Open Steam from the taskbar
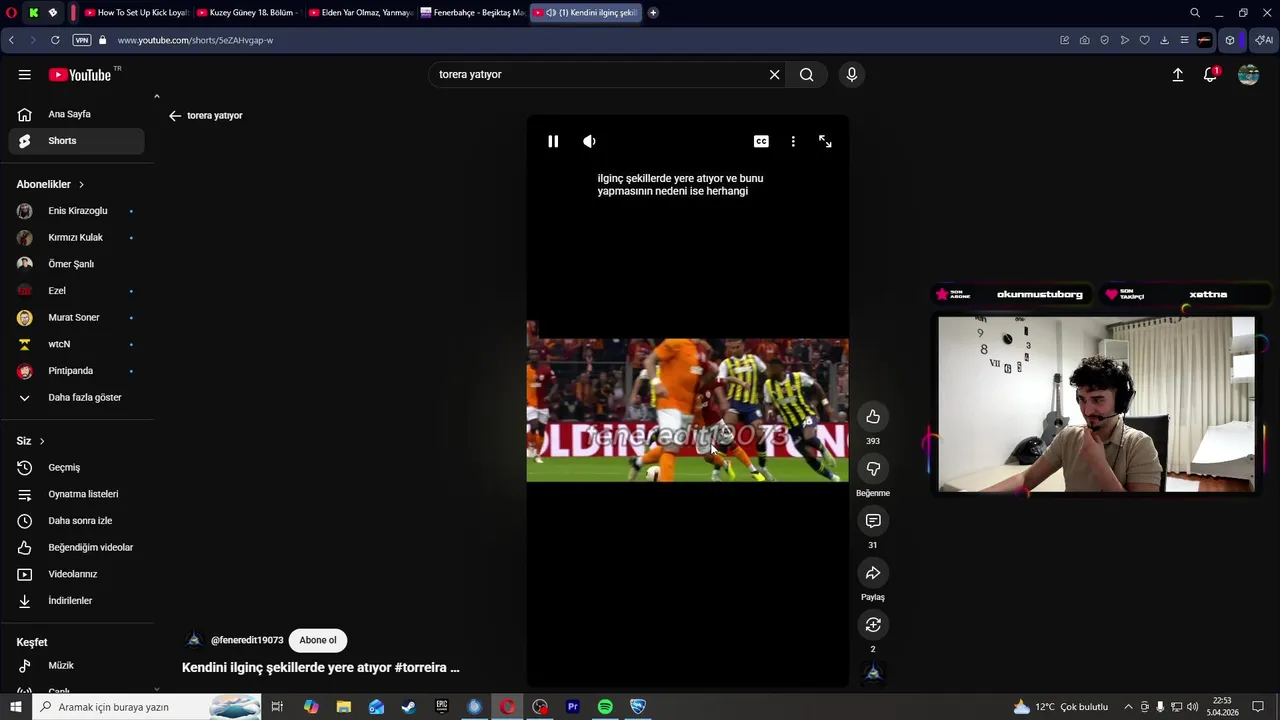 (409, 707)
